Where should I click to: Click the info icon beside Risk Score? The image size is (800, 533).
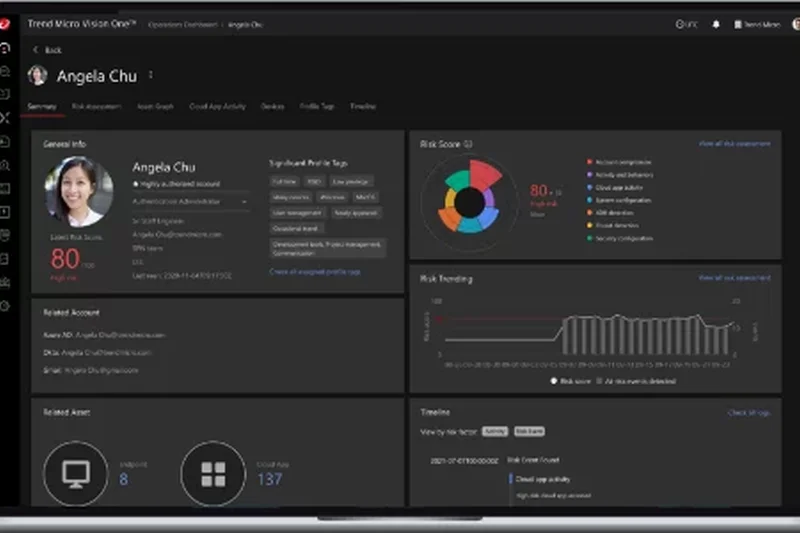pos(468,144)
